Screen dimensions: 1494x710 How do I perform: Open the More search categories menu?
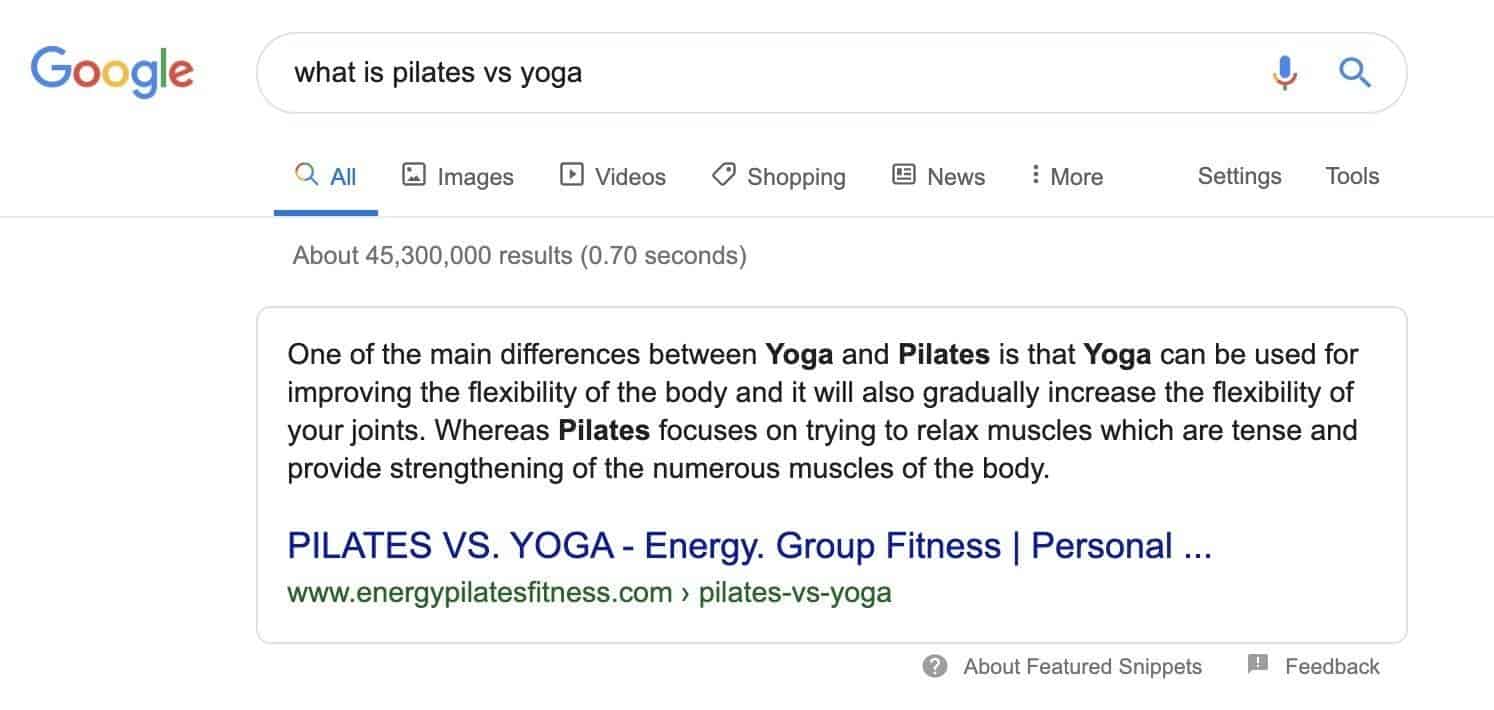pos(1066,176)
